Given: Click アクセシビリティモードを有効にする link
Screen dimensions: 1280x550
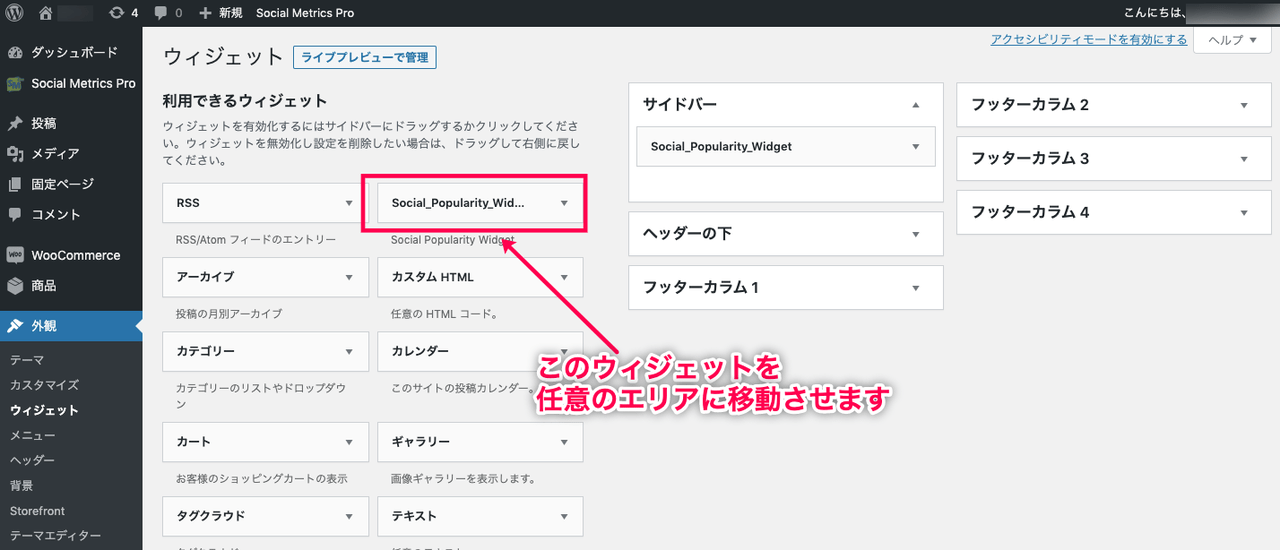Looking at the screenshot, I should point(1089,40).
